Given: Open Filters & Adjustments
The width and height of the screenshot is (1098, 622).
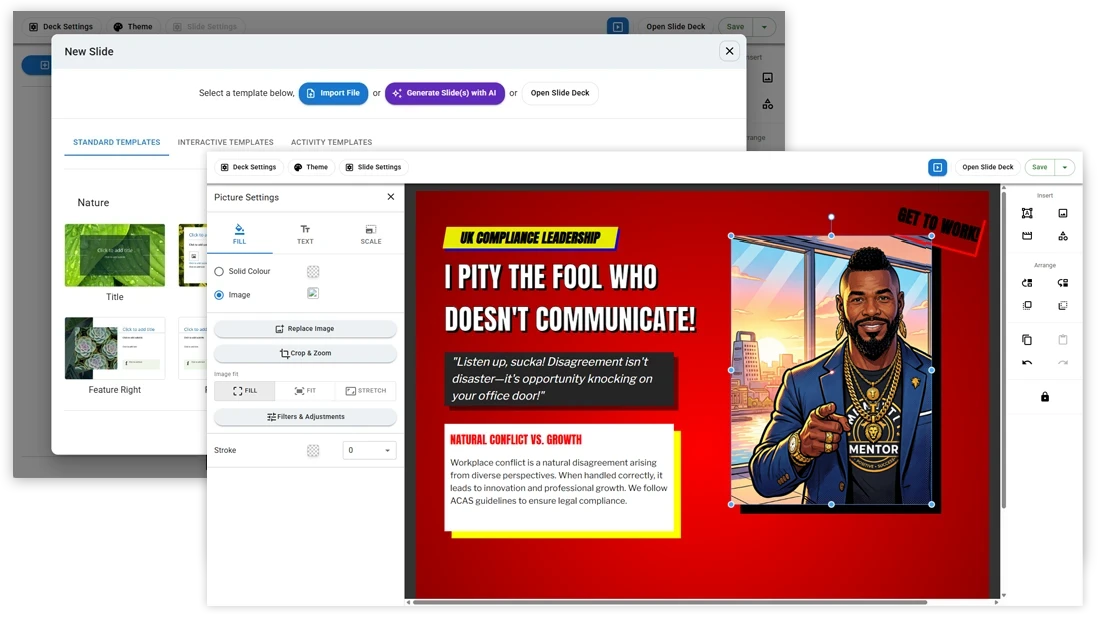Looking at the screenshot, I should point(305,417).
